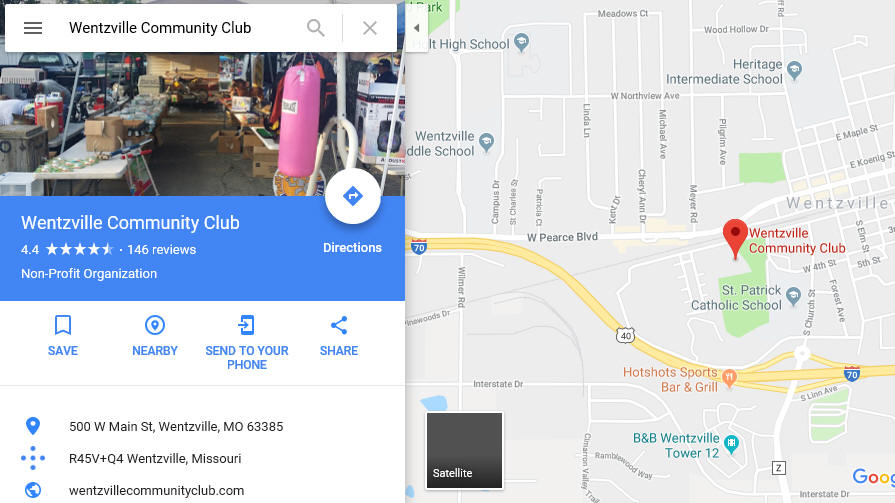This screenshot has width=895, height=503.
Task: Select St. Patrick Catholic School marker
Action: [x=793, y=296]
